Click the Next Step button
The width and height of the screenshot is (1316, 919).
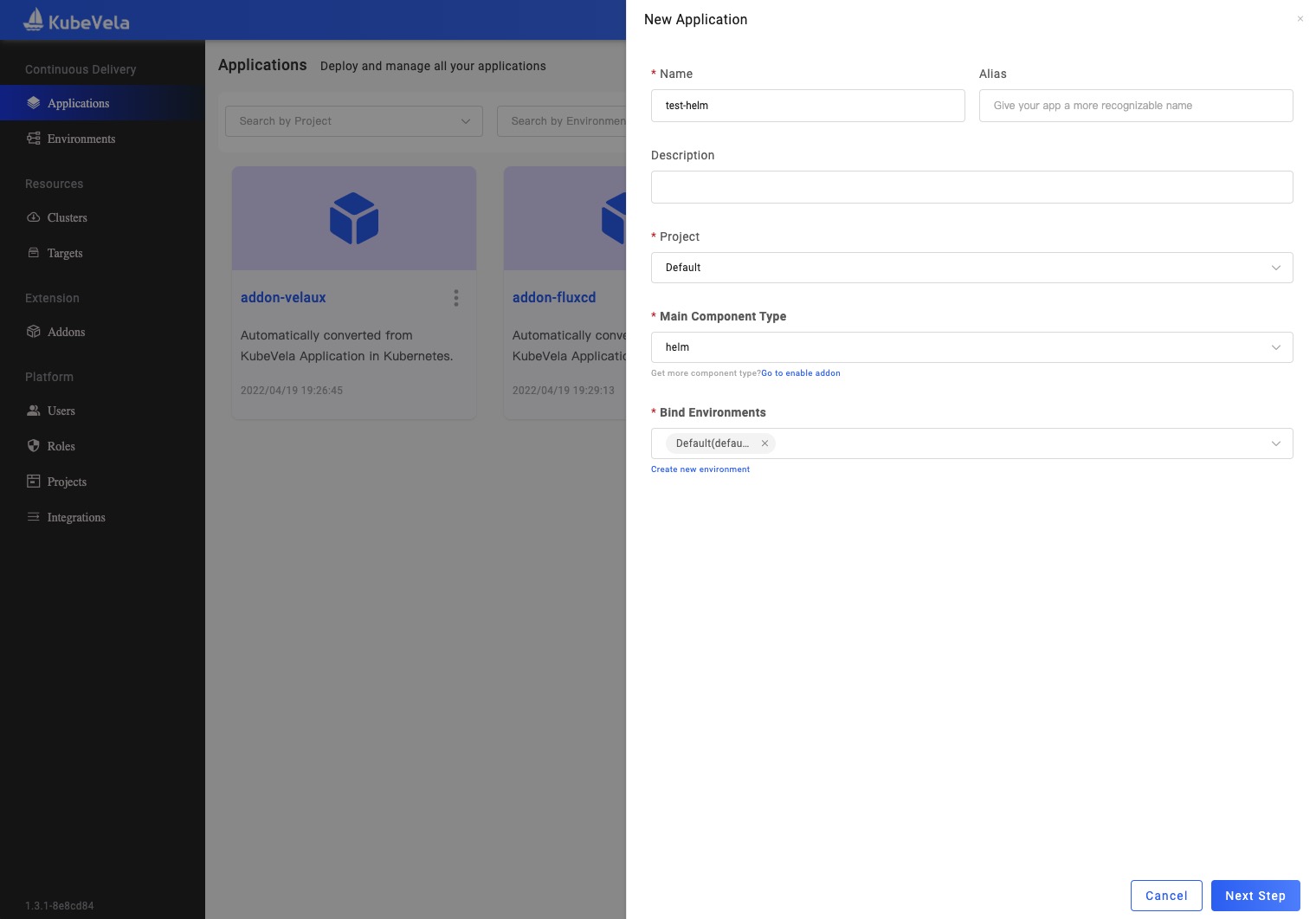(x=1255, y=896)
